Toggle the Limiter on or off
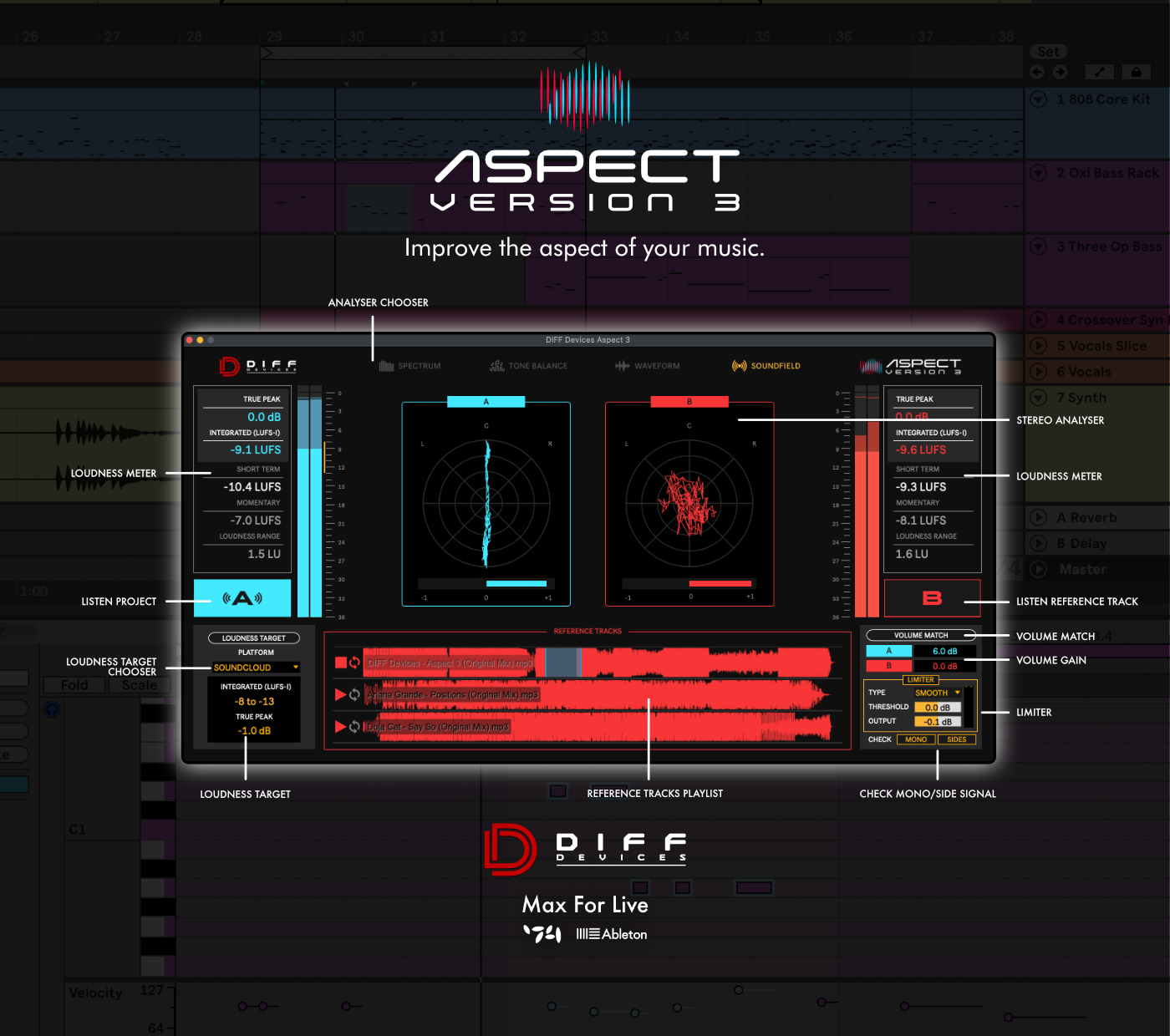1170x1036 pixels. [920, 680]
